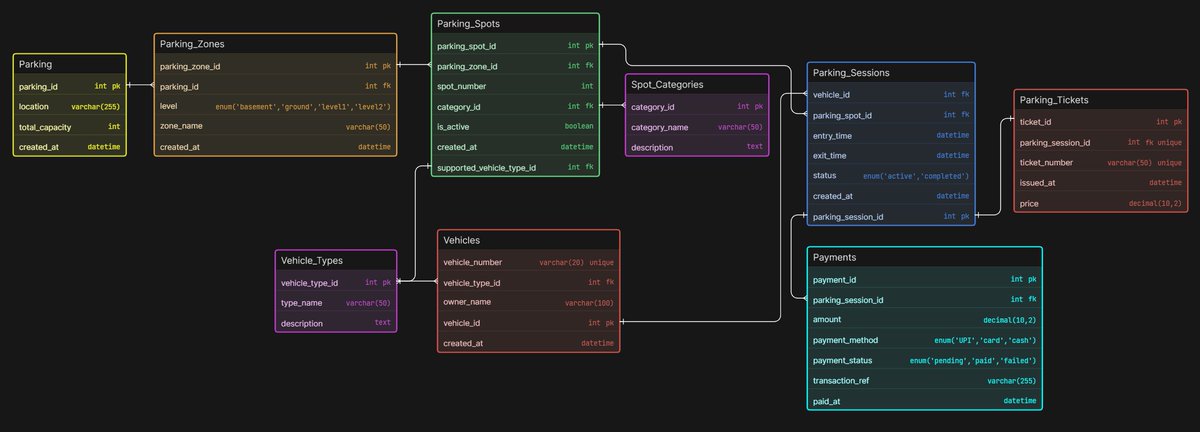Viewport: 1200px width, 432px height.
Task: Click owner_name row in Vehicles table
Action: point(529,302)
